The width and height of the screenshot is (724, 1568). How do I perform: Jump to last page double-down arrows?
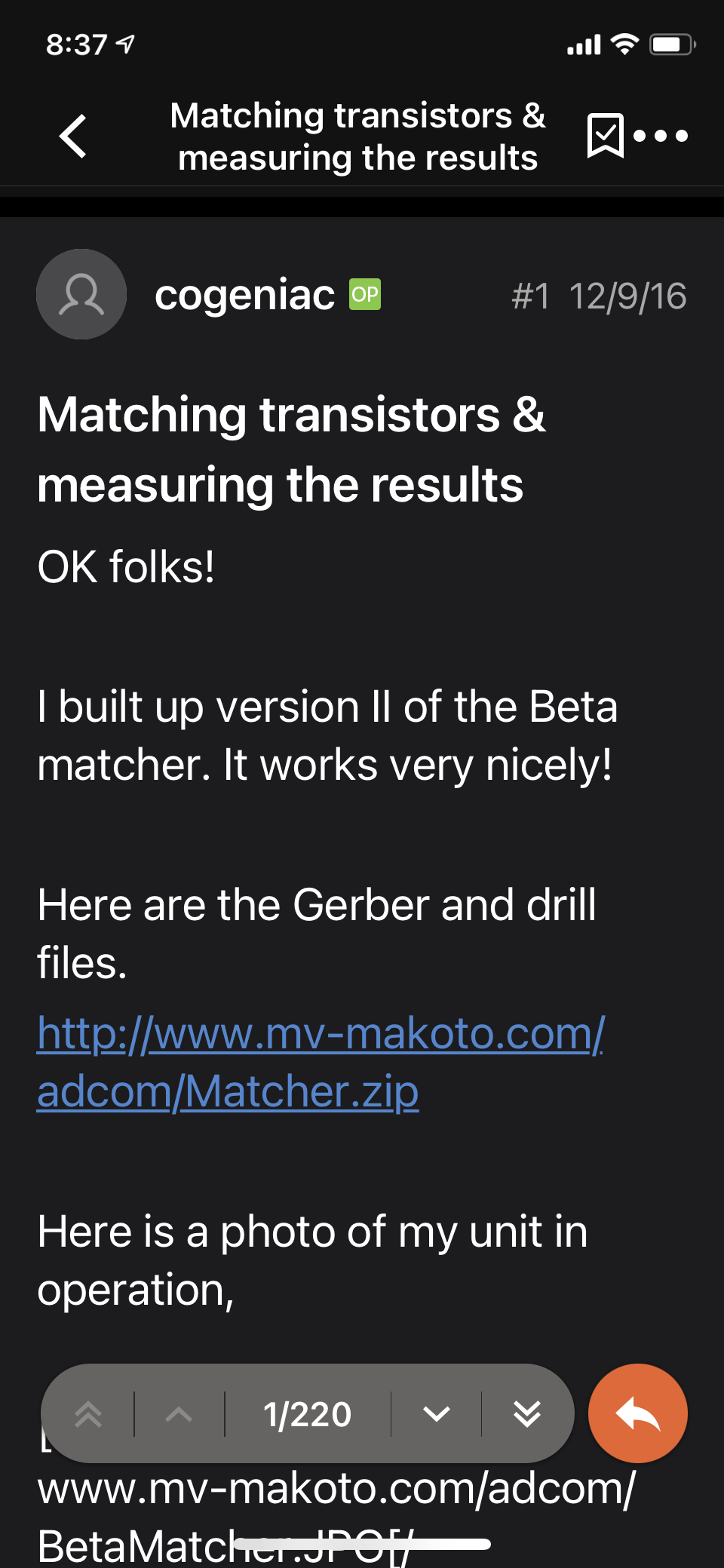click(x=527, y=1414)
